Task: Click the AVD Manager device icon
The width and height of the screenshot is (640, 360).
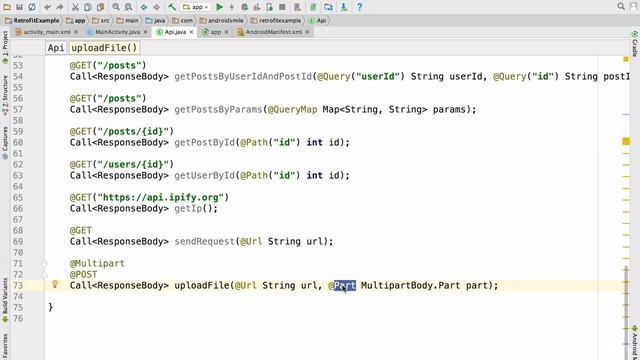Action: click(297, 7)
